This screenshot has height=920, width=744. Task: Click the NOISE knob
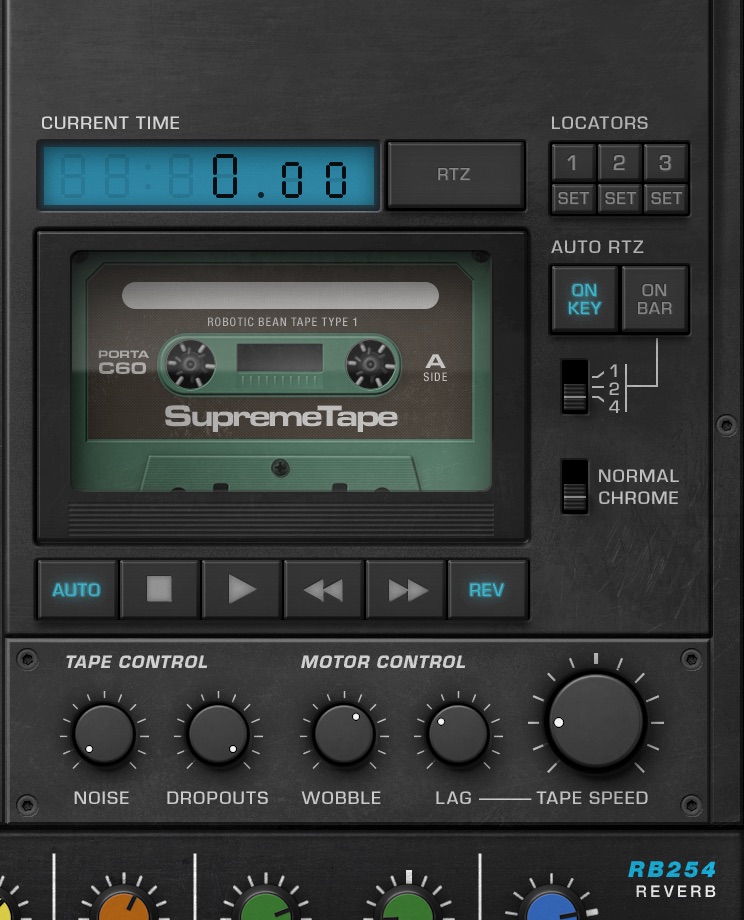(103, 734)
